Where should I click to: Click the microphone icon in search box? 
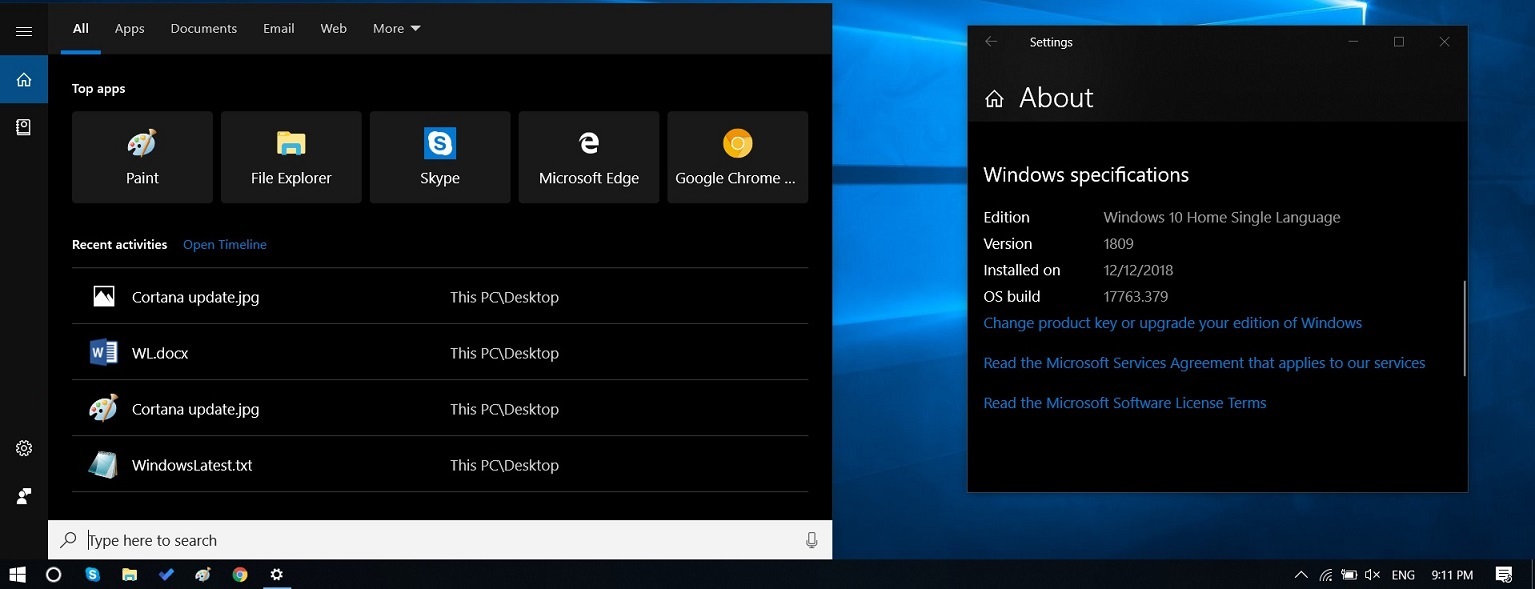click(x=812, y=540)
